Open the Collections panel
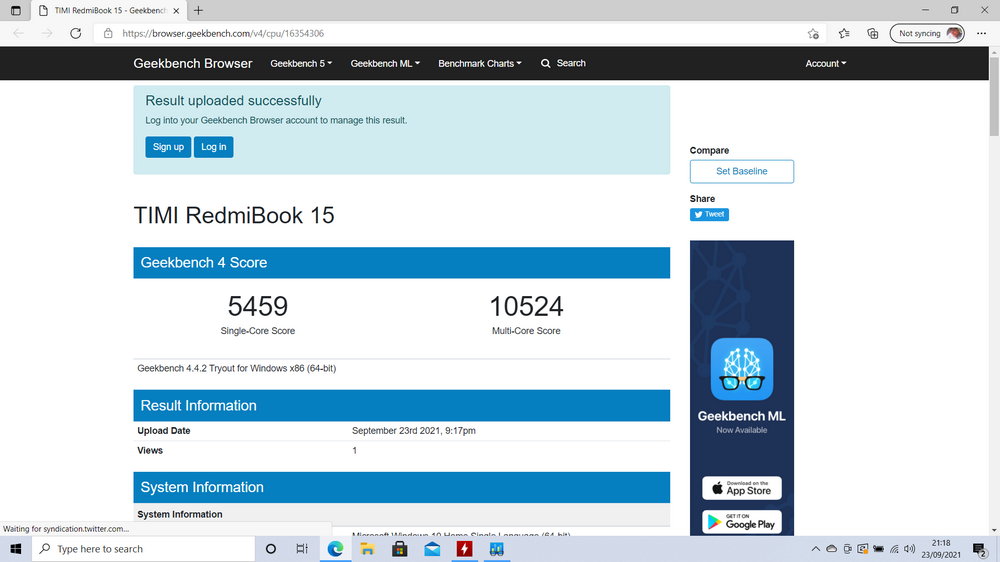Viewport: 1000px width, 562px height. (x=872, y=33)
